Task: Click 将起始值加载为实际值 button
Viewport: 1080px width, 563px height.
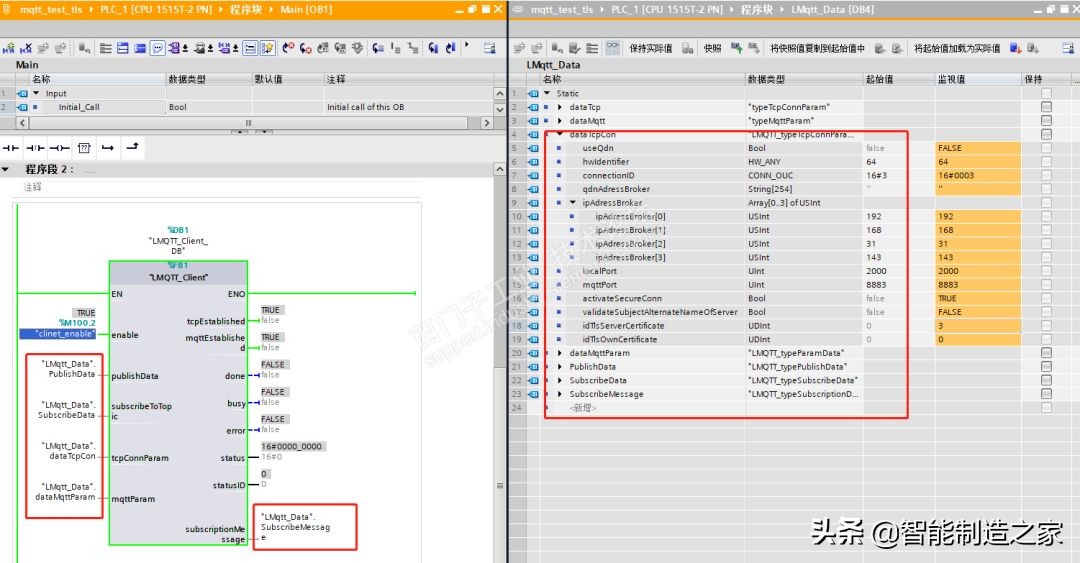Action: [x=957, y=48]
